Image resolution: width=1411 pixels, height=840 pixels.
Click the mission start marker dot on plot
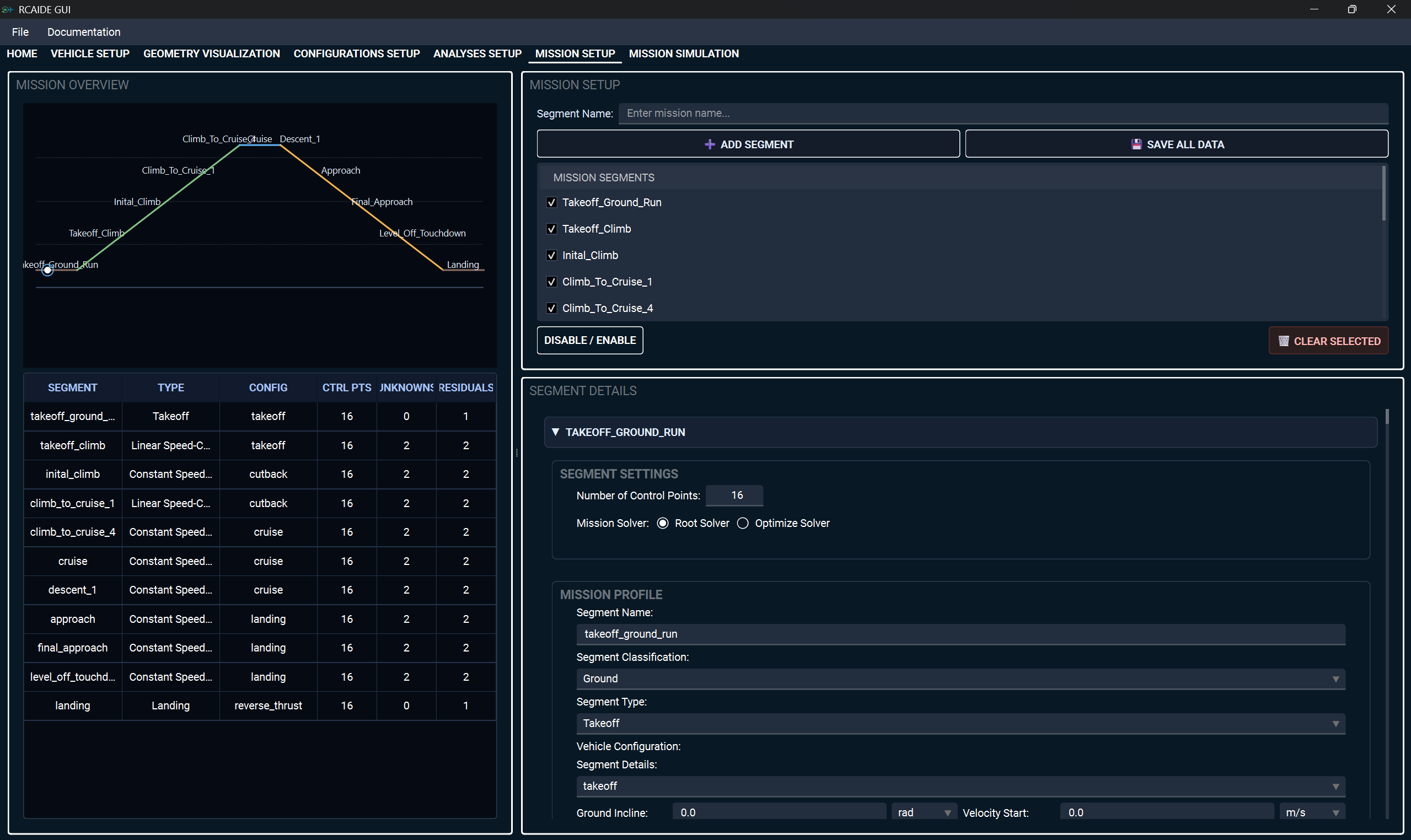pos(47,271)
